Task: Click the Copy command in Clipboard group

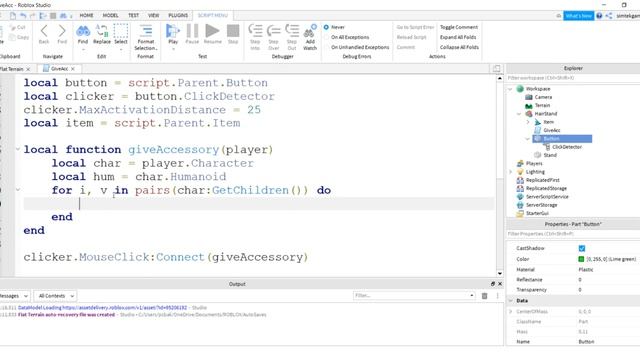Action: pyautogui.click(x=19, y=37)
